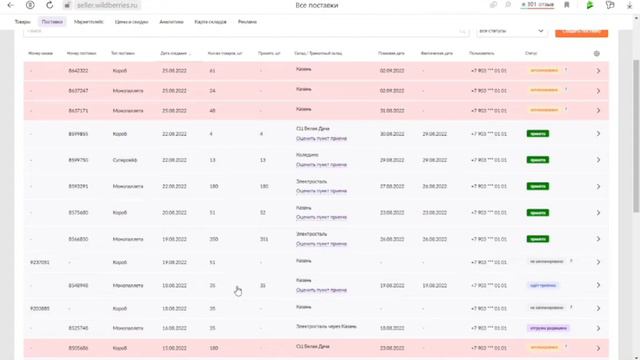Click help icon beside status of Монопаллета 24-item row
640x360 pixels.
(x=566, y=90)
